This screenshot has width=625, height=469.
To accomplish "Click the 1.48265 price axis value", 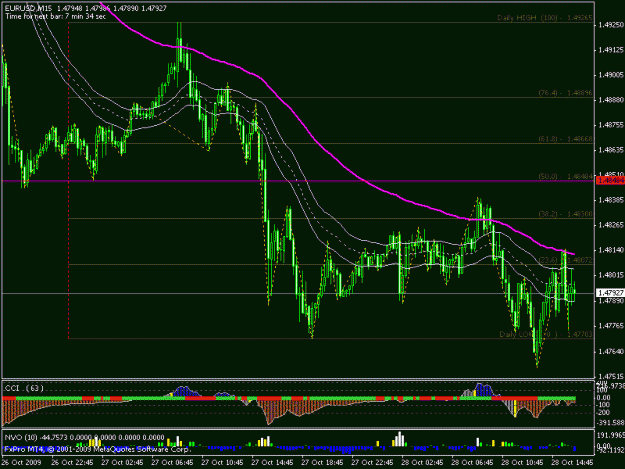I will 611,225.
